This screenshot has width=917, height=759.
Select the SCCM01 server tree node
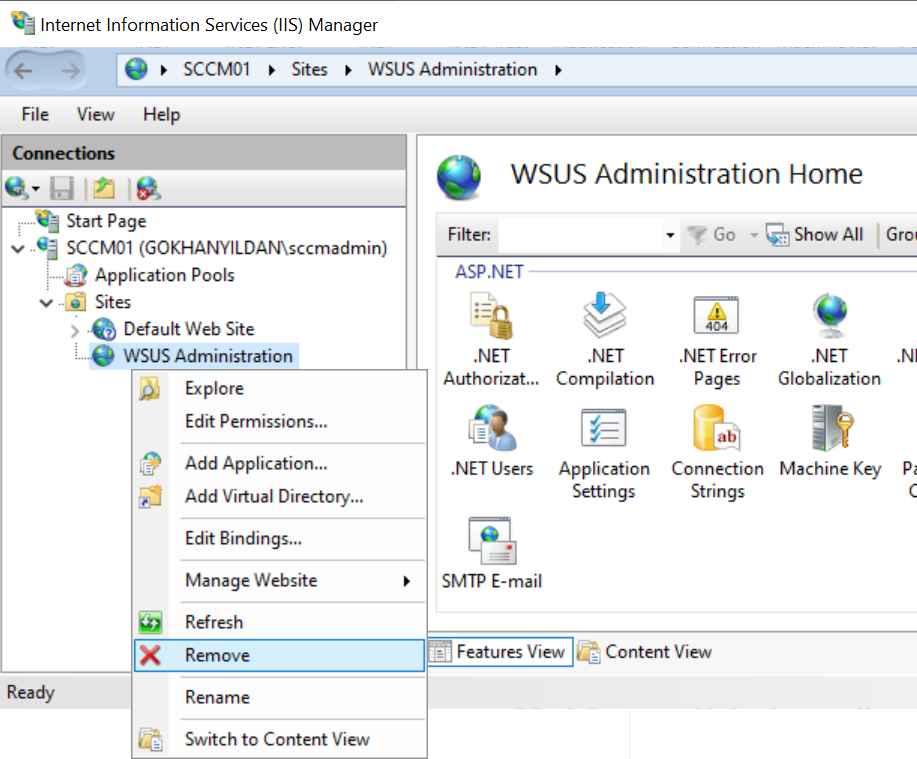click(226, 248)
